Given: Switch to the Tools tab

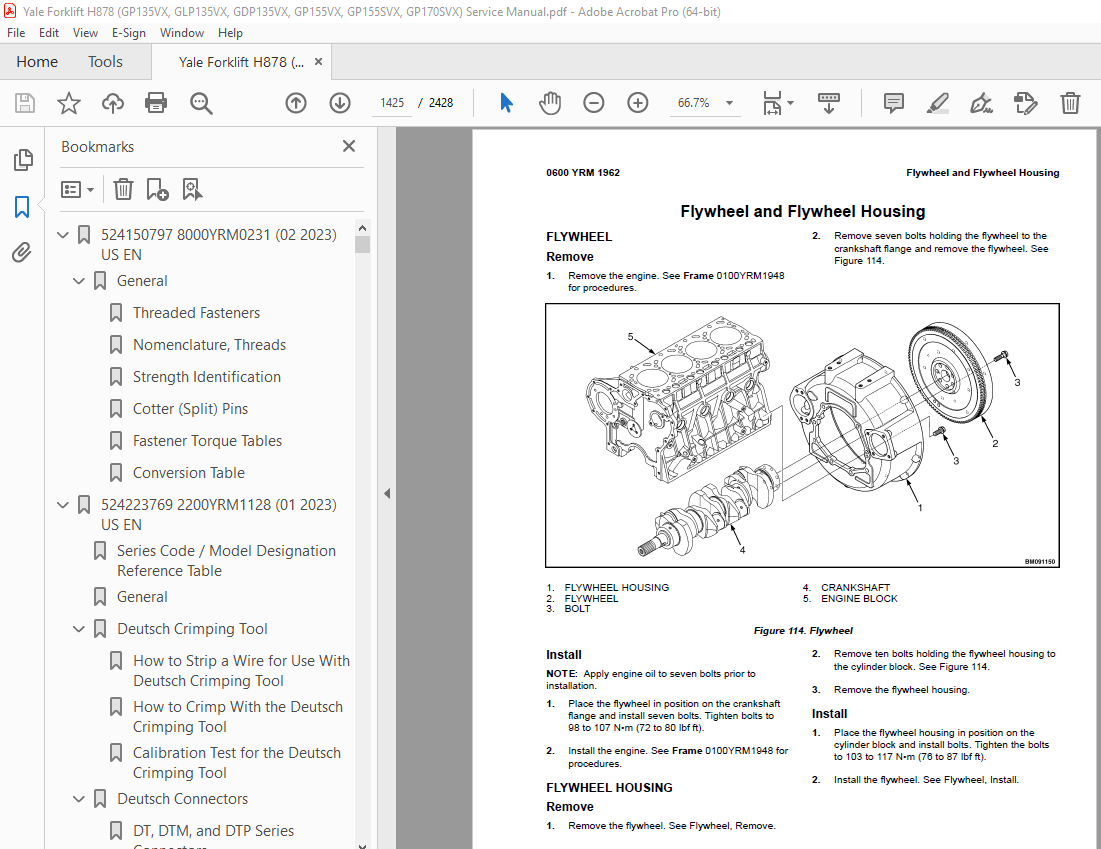Looking at the screenshot, I should 105,62.
